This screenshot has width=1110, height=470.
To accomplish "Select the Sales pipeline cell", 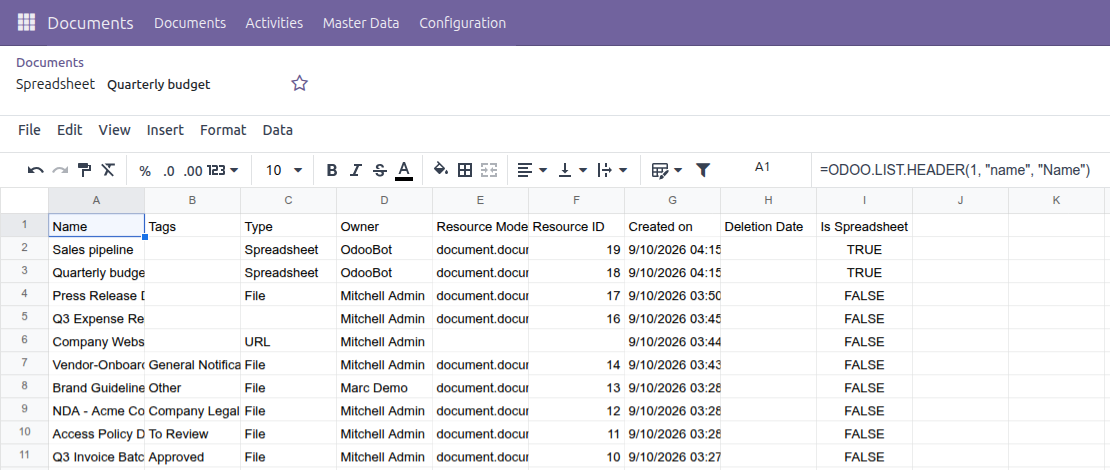I will [96, 250].
